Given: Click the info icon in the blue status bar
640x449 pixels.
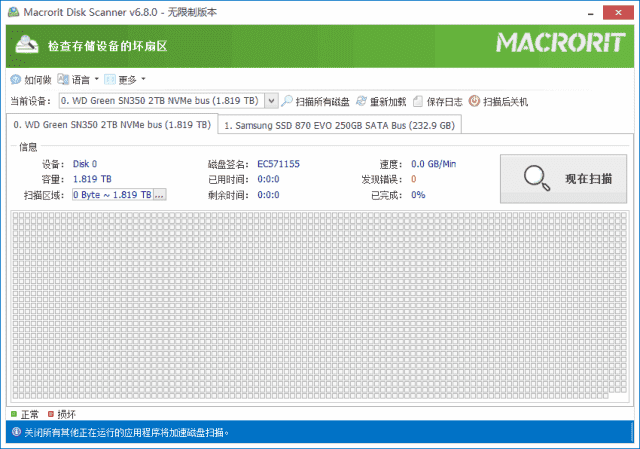Looking at the screenshot, I should pos(15,433).
